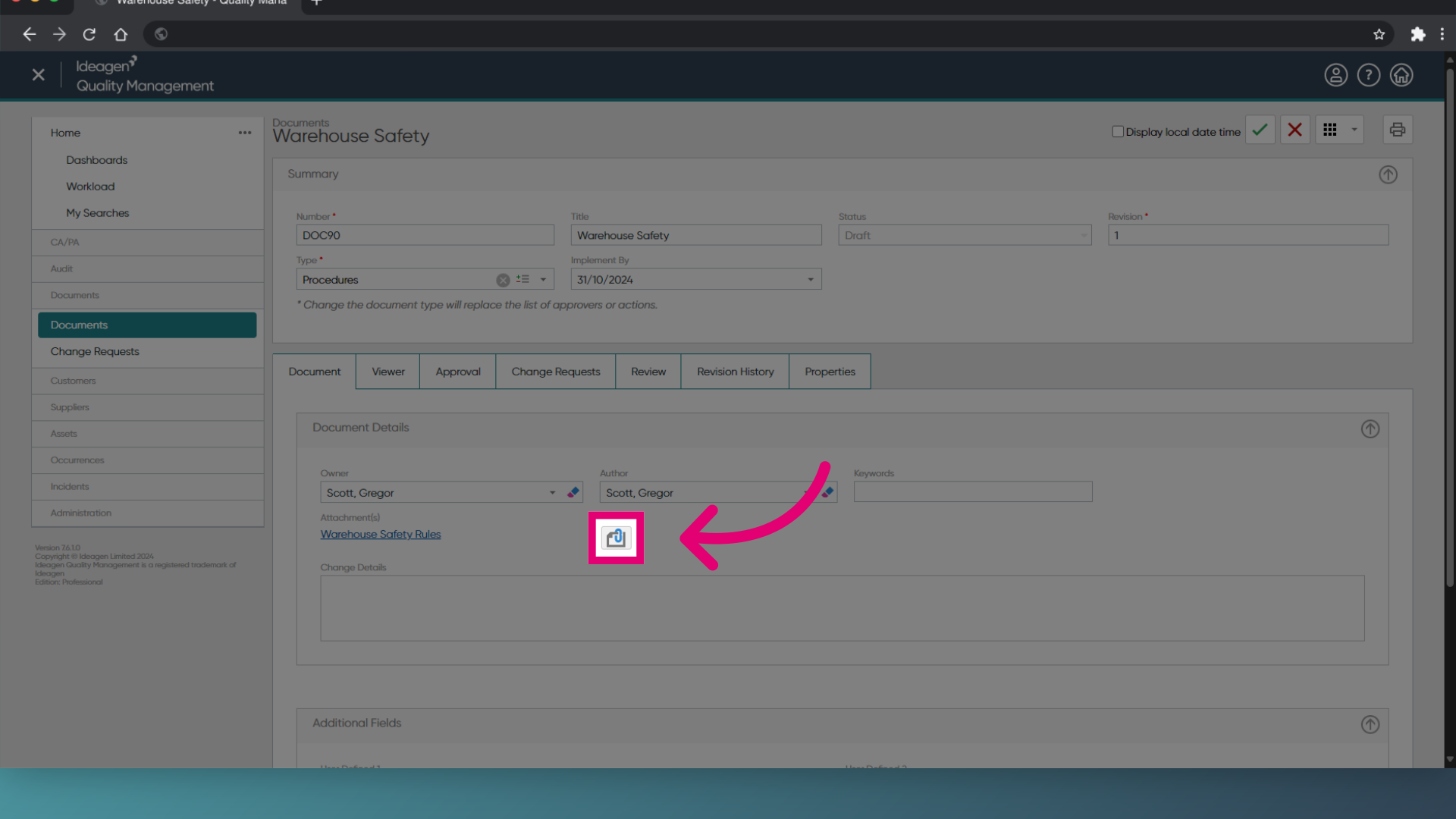1456x819 pixels.
Task: Click the attachment paperclip icon
Action: 616,538
